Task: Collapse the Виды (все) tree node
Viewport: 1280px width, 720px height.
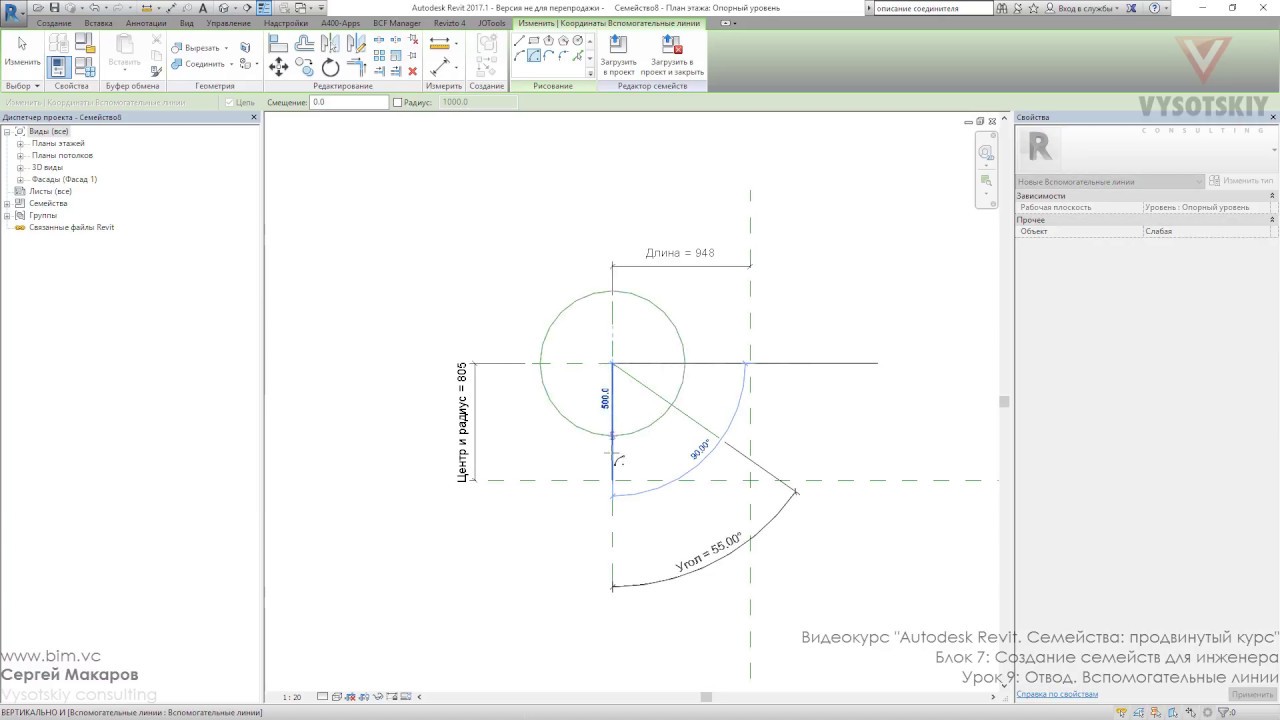Action: 7,131
